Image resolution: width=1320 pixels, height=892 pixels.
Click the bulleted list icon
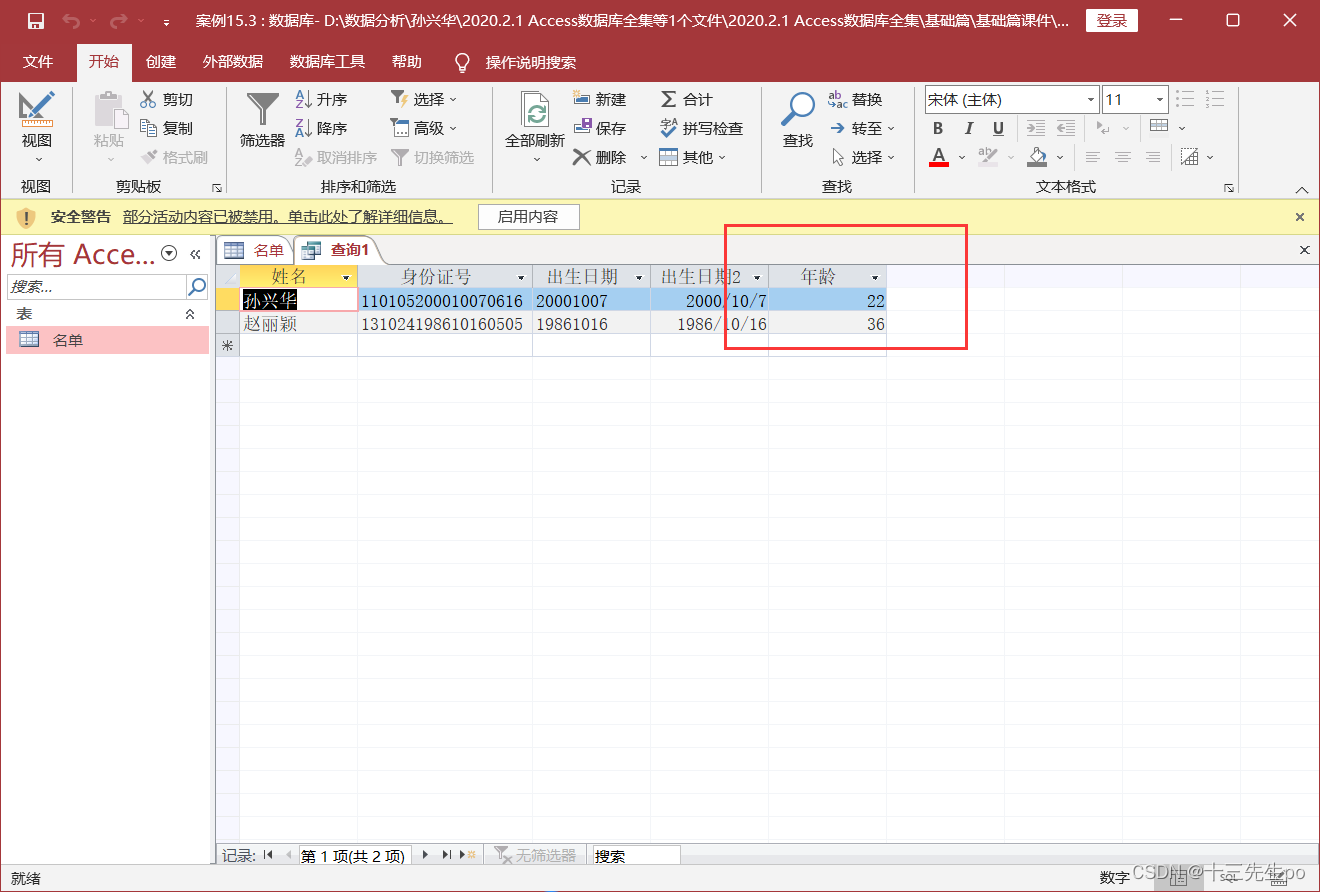pyautogui.click(x=1185, y=99)
